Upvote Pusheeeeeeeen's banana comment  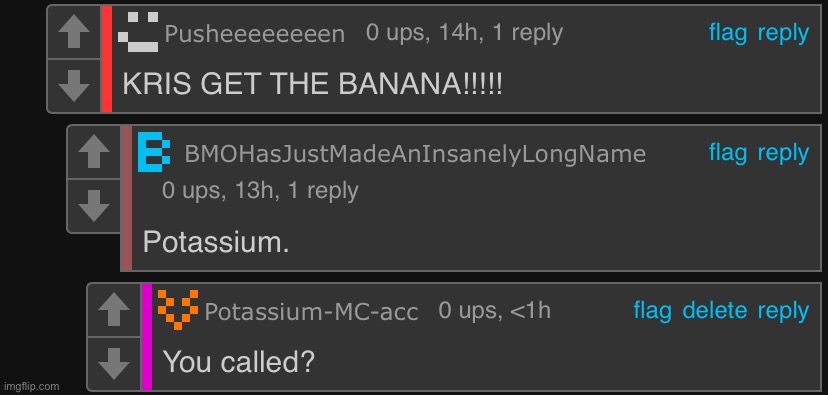(x=74, y=33)
